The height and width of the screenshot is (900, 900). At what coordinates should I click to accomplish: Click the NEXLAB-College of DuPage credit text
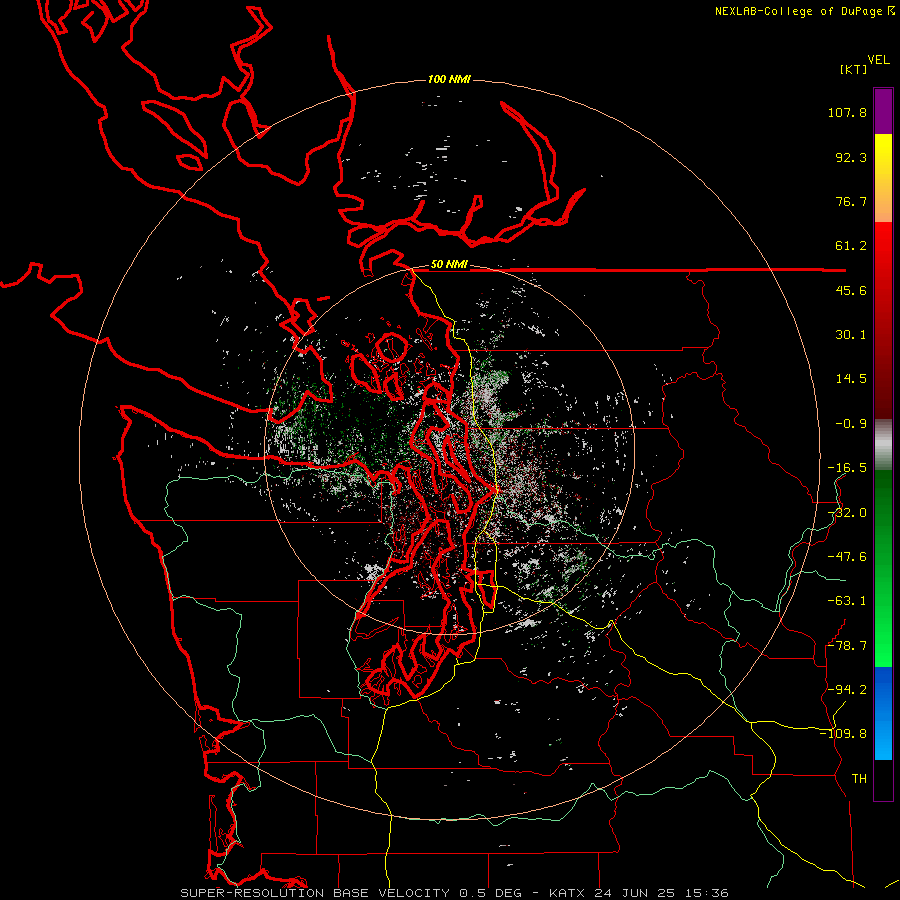(804, 11)
